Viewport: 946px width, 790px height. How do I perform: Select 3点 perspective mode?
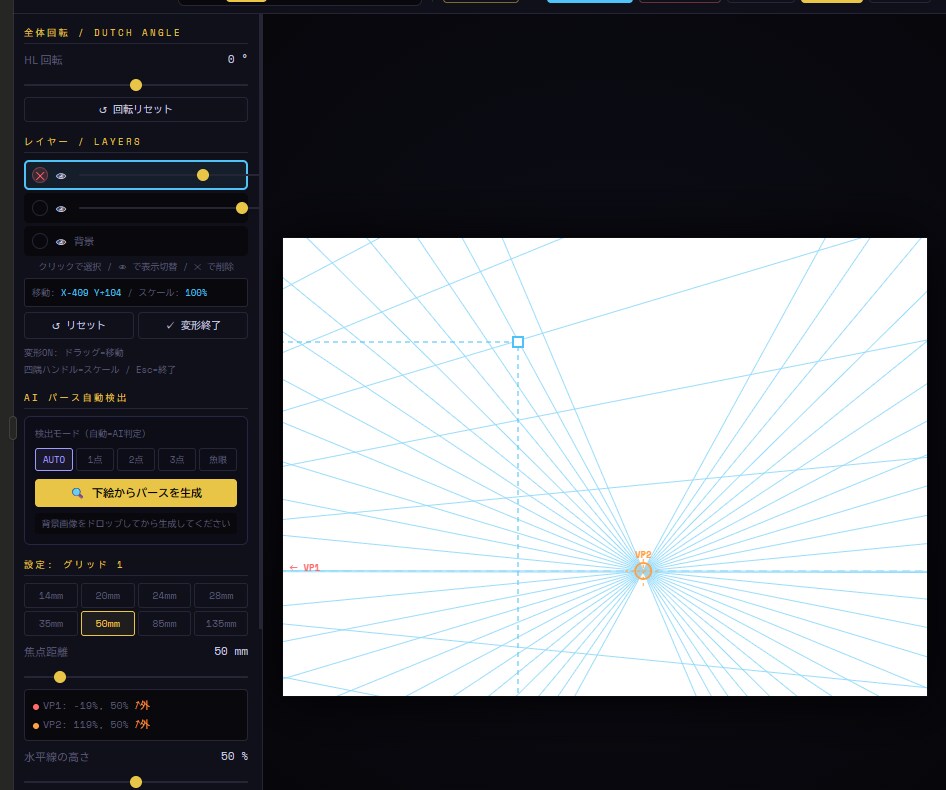click(177, 459)
